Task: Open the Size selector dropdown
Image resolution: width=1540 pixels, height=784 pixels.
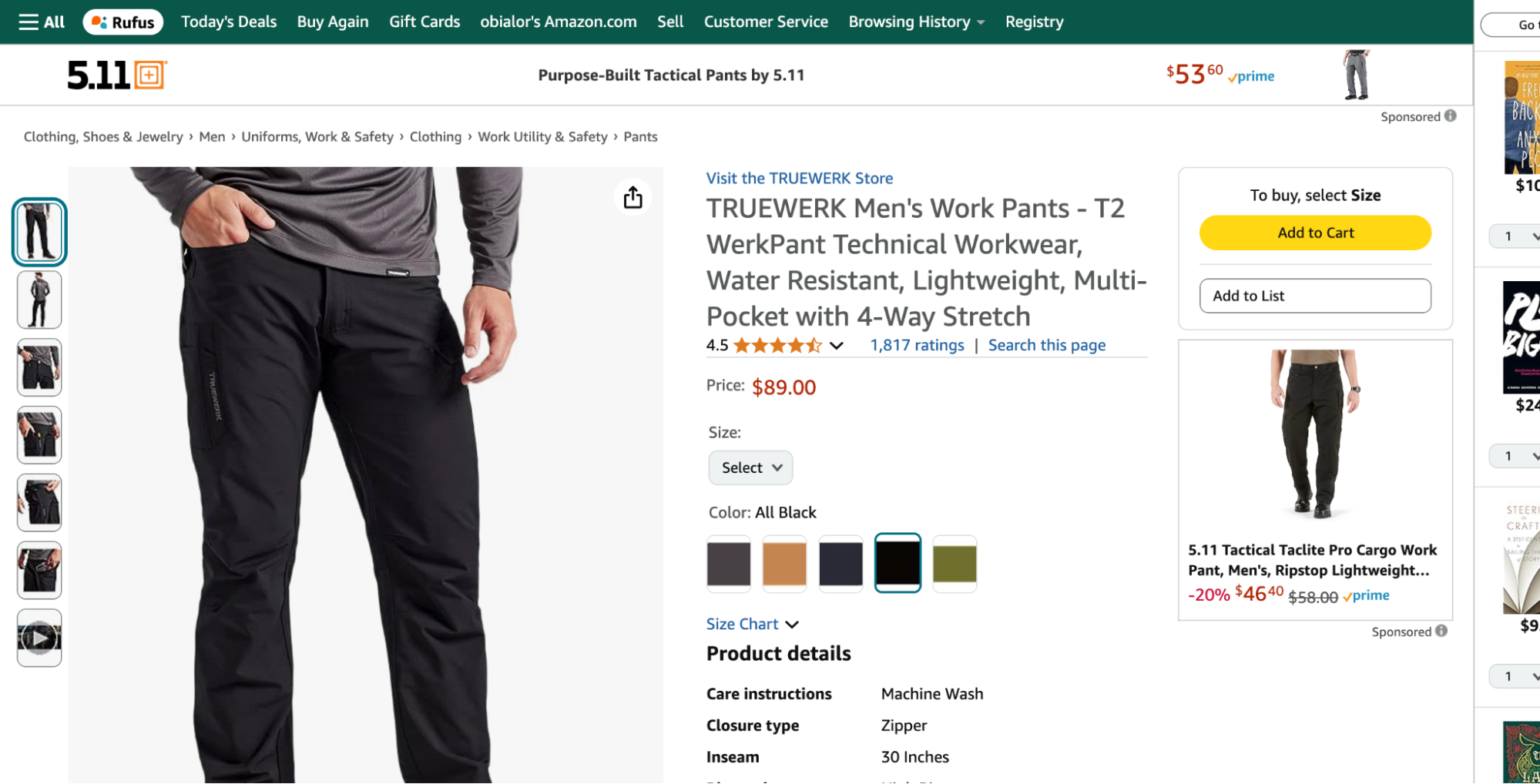Action: [750, 467]
